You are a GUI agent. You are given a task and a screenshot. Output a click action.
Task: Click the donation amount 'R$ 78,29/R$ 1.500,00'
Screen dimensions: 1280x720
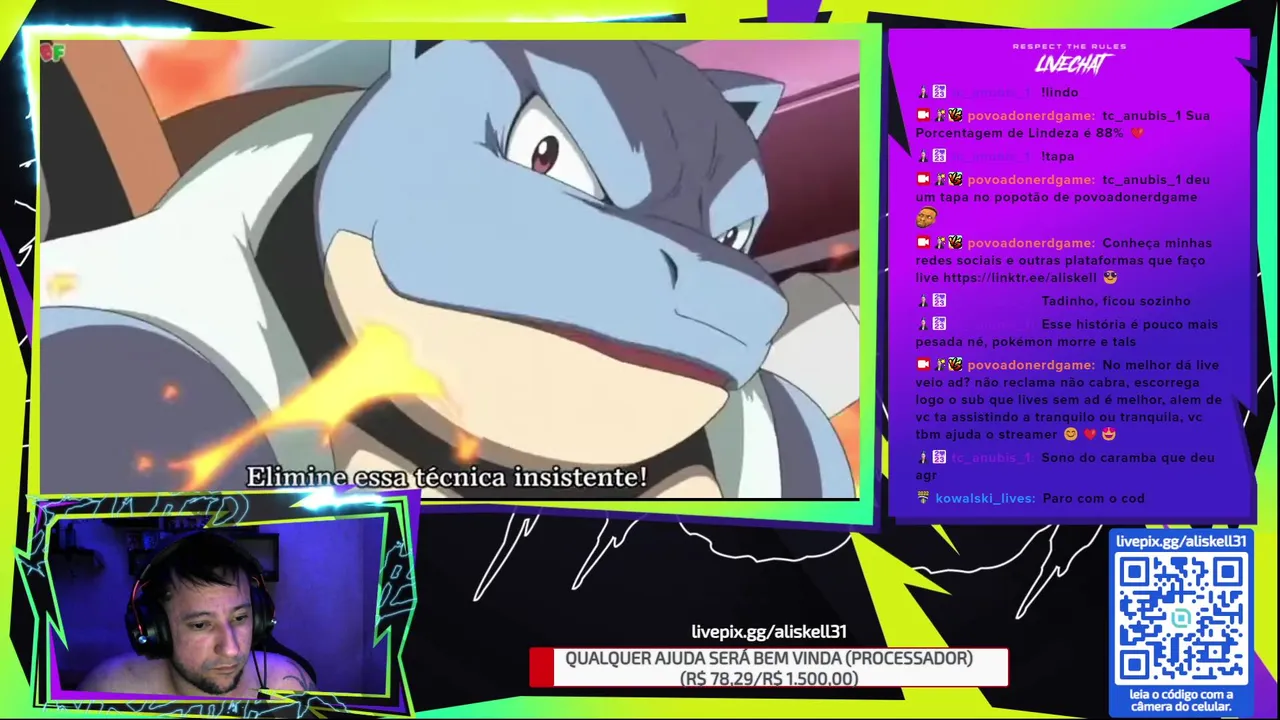(769, 679)
